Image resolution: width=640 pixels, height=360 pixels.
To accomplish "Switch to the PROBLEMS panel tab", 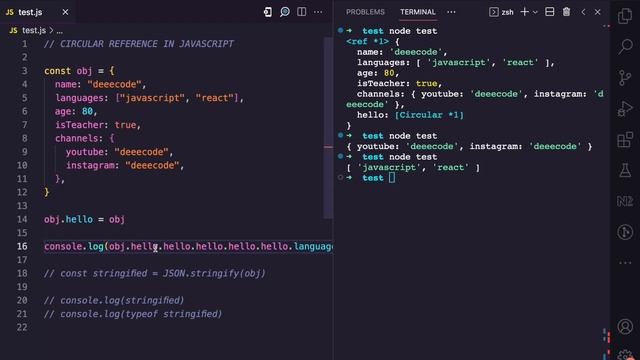I will [x=365, y=12].
